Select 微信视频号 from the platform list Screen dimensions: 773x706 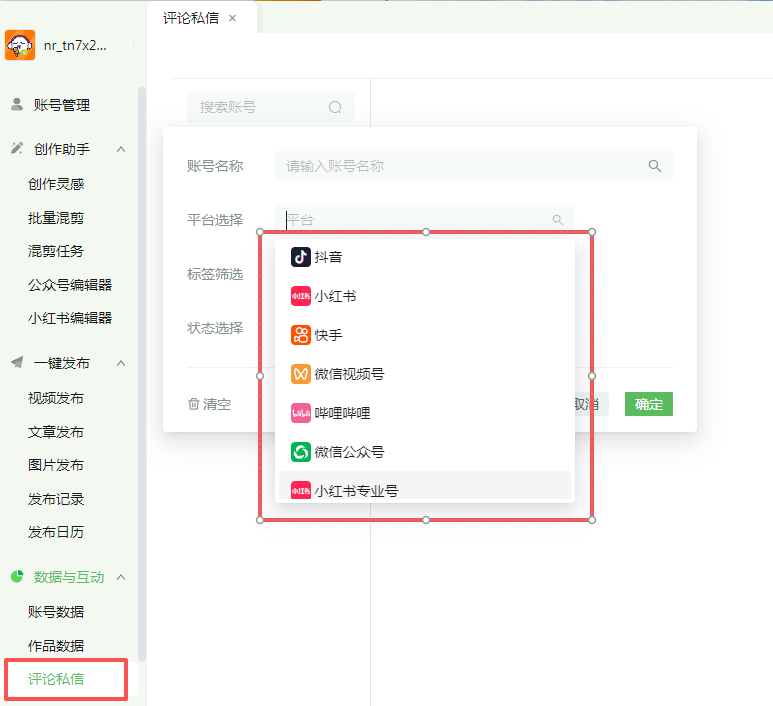click(425, 374)
